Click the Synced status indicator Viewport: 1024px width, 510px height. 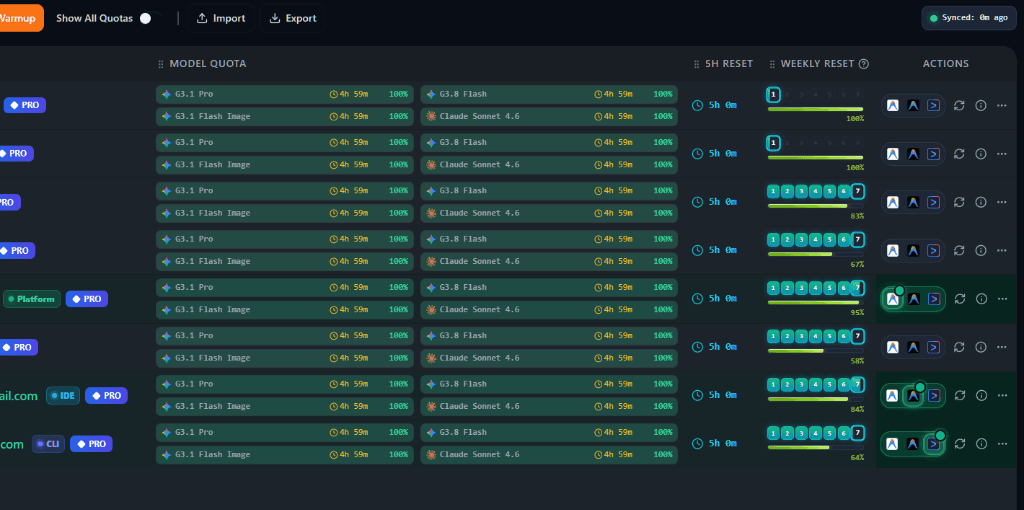pyautogui.click(x=969, y=18)
